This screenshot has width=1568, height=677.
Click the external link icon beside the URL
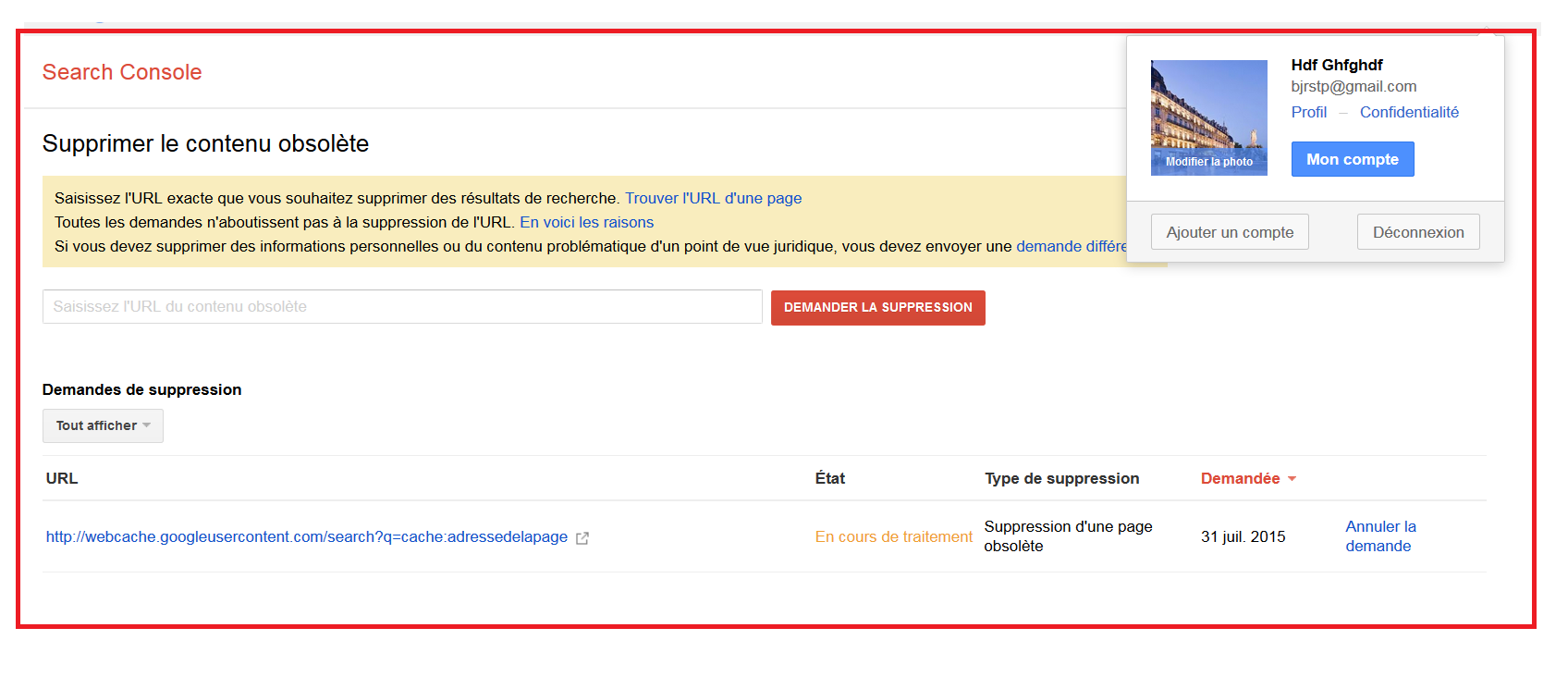(x=582, y=537)
